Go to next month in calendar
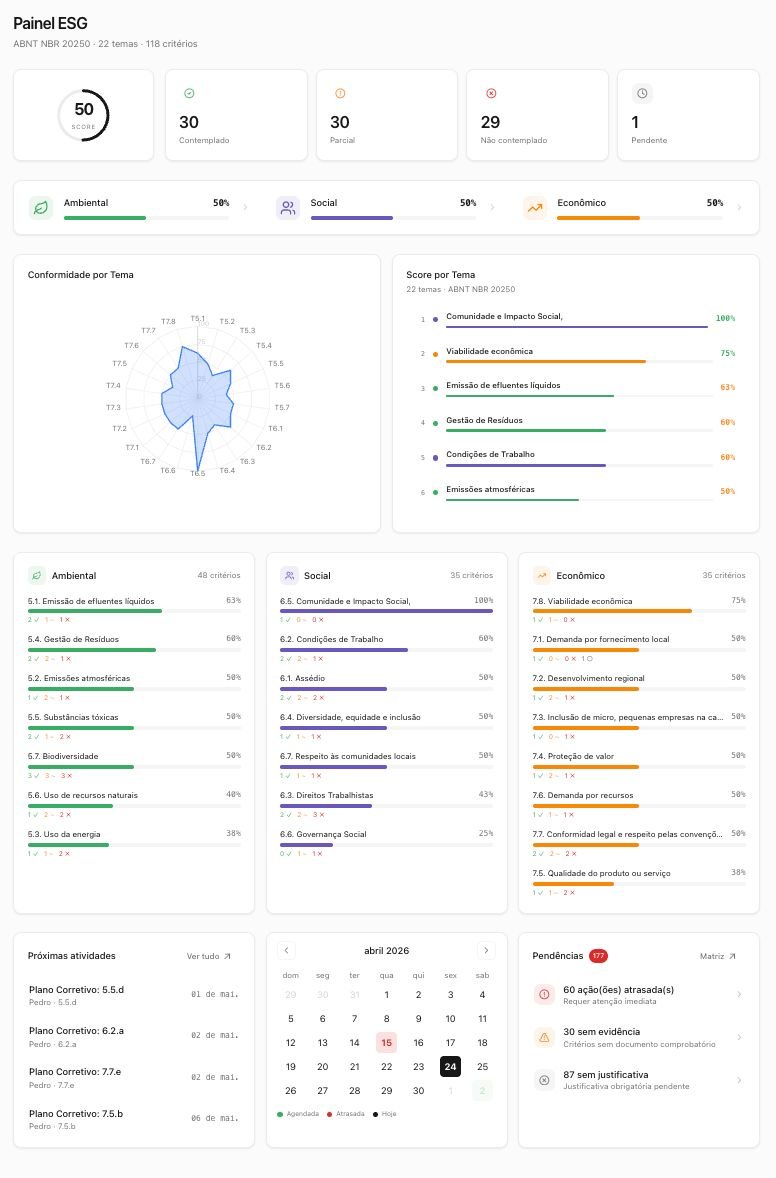Image resolution: width=776 pixels, height=1178 pixels. (486, 950)
